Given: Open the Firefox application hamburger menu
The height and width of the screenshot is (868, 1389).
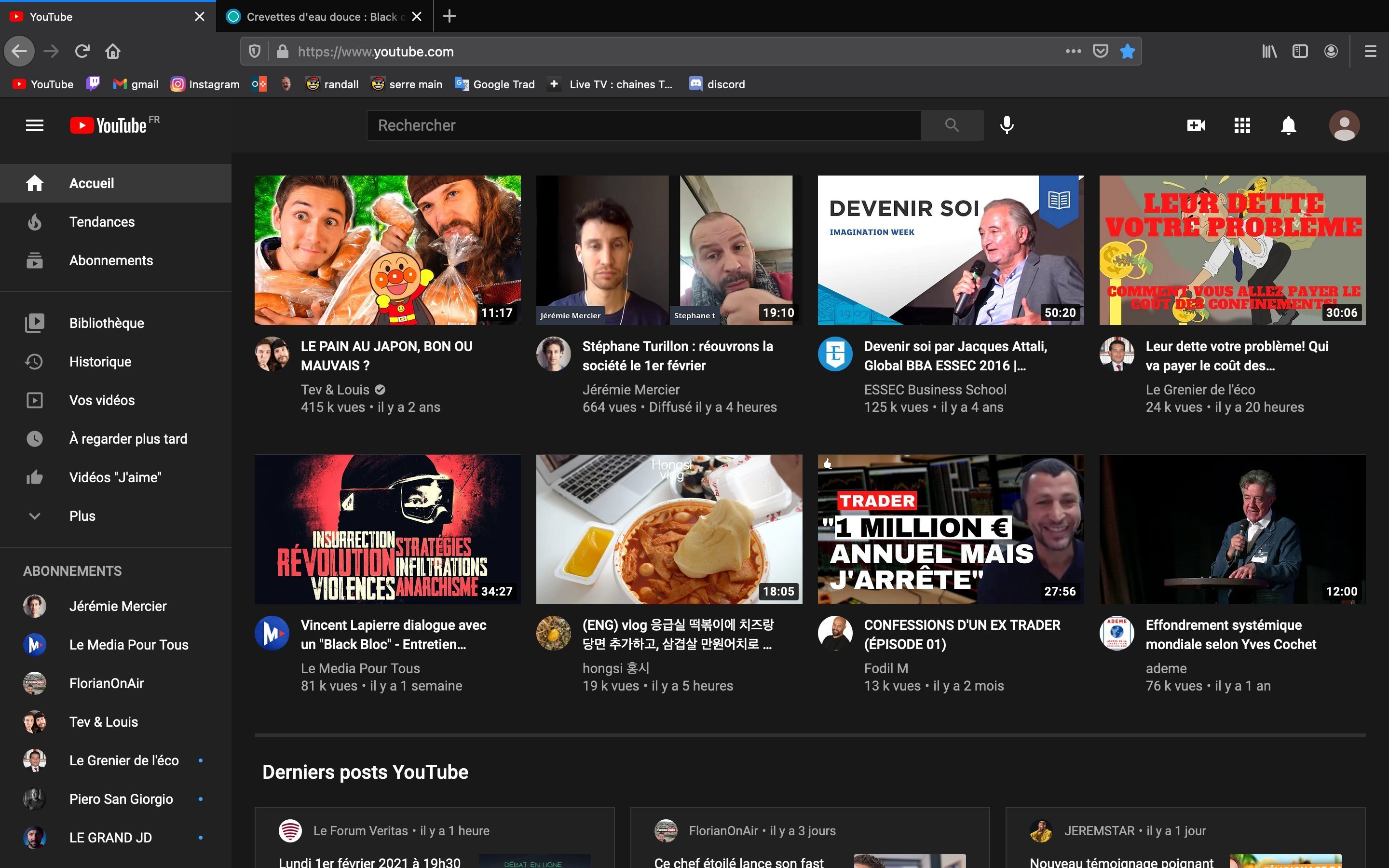Looking at the screenshot, I should pos(1370,51).
